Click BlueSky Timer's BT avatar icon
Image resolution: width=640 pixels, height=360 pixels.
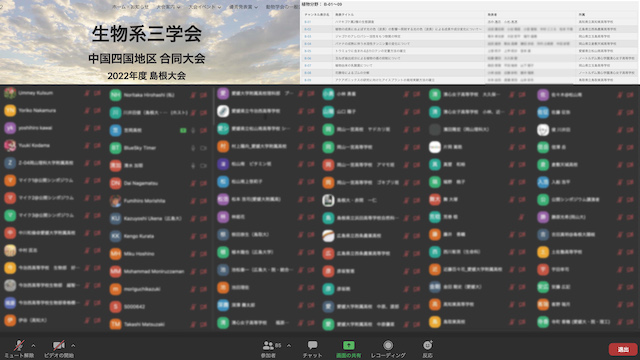coord(116,148)
